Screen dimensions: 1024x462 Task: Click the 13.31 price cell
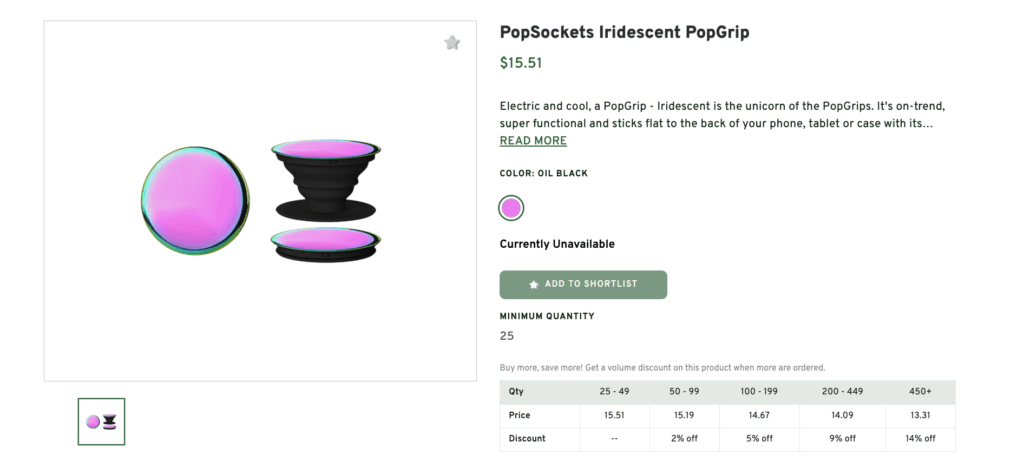point(920,415)
